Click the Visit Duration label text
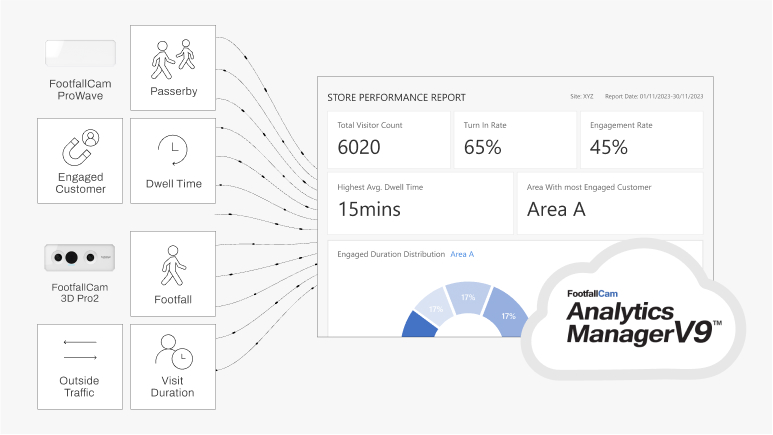This screenshot has height=435, width=773. 172,387
